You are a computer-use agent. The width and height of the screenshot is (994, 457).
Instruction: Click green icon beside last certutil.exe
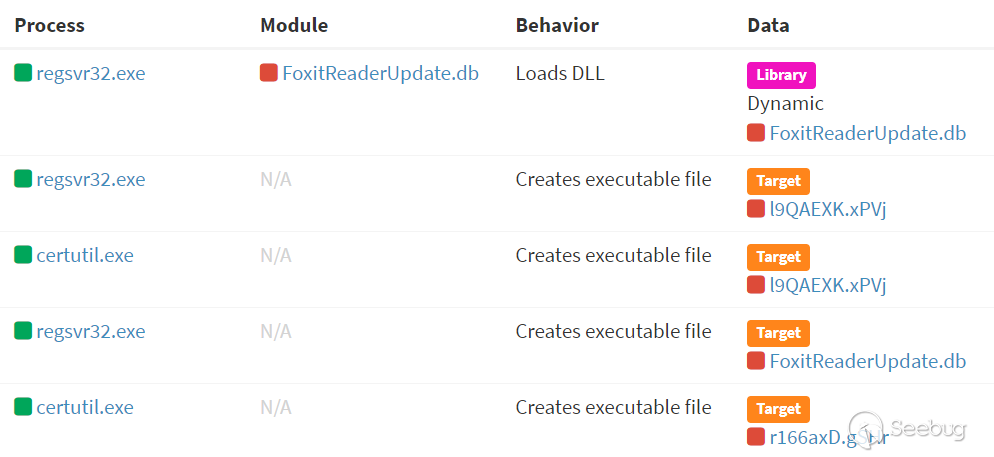(23, 406)
